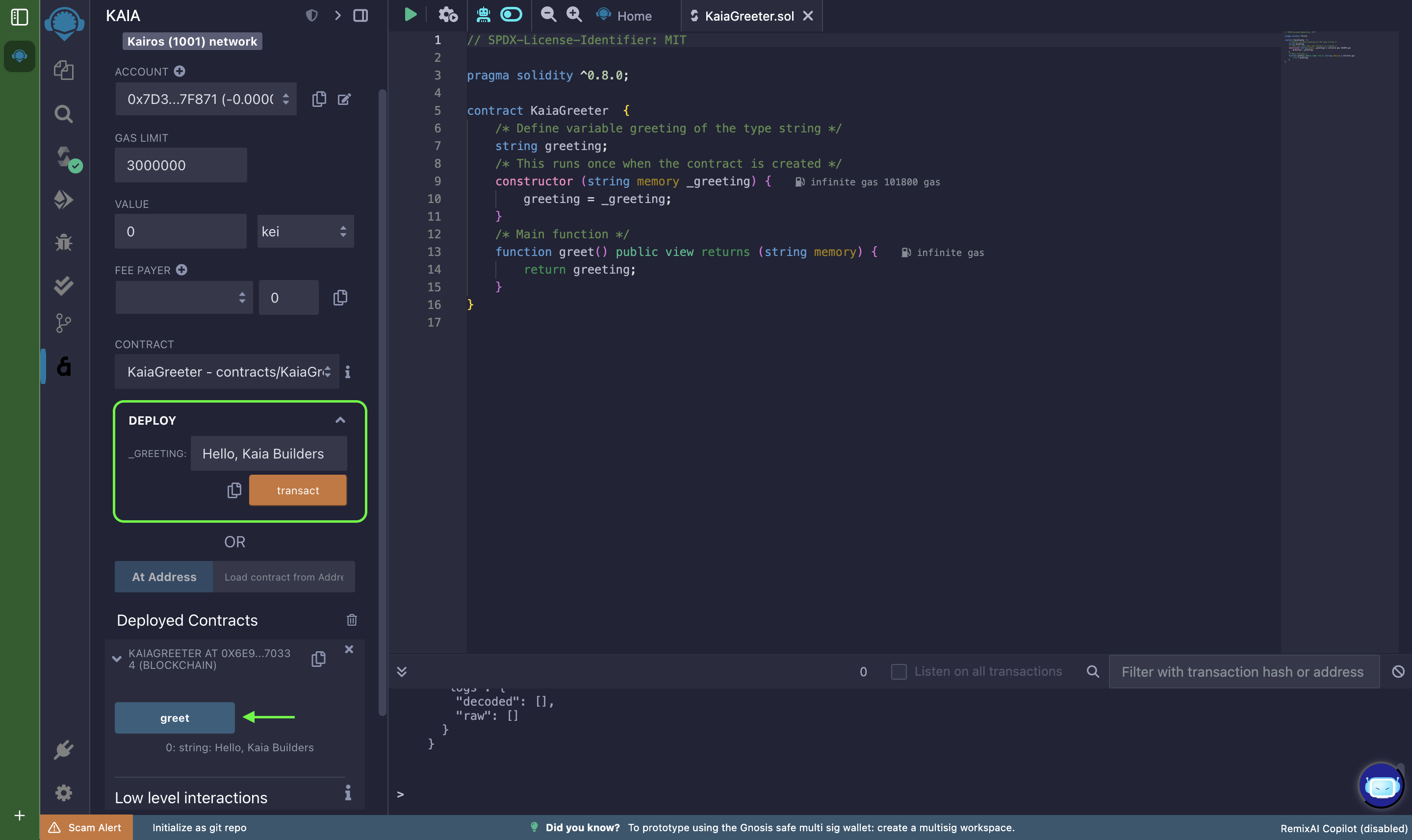This screenshot has height=840, width=1412.
Task: Collapse the terminal with double chevron
Action: (x=401, y=671)
